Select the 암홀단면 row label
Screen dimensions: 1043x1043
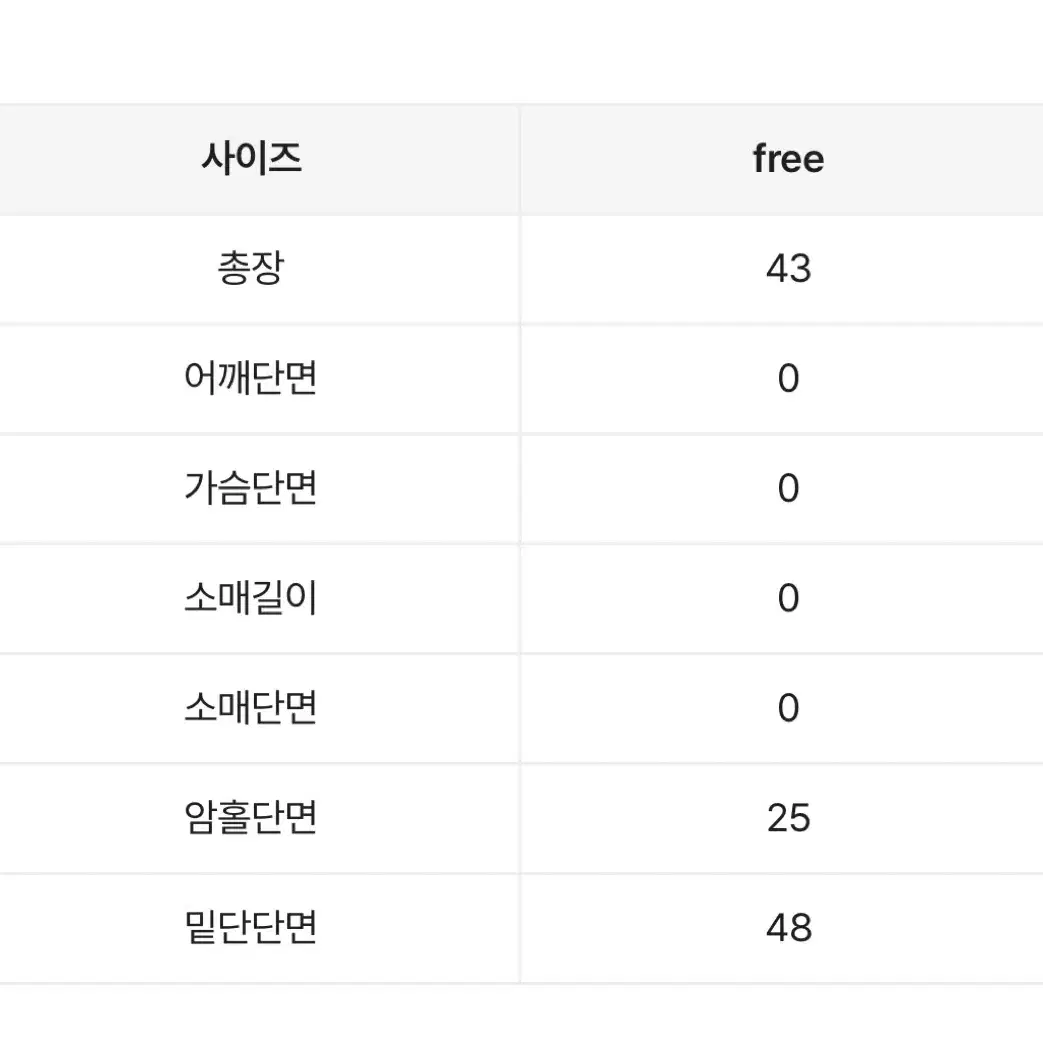(x=251, y=818)
